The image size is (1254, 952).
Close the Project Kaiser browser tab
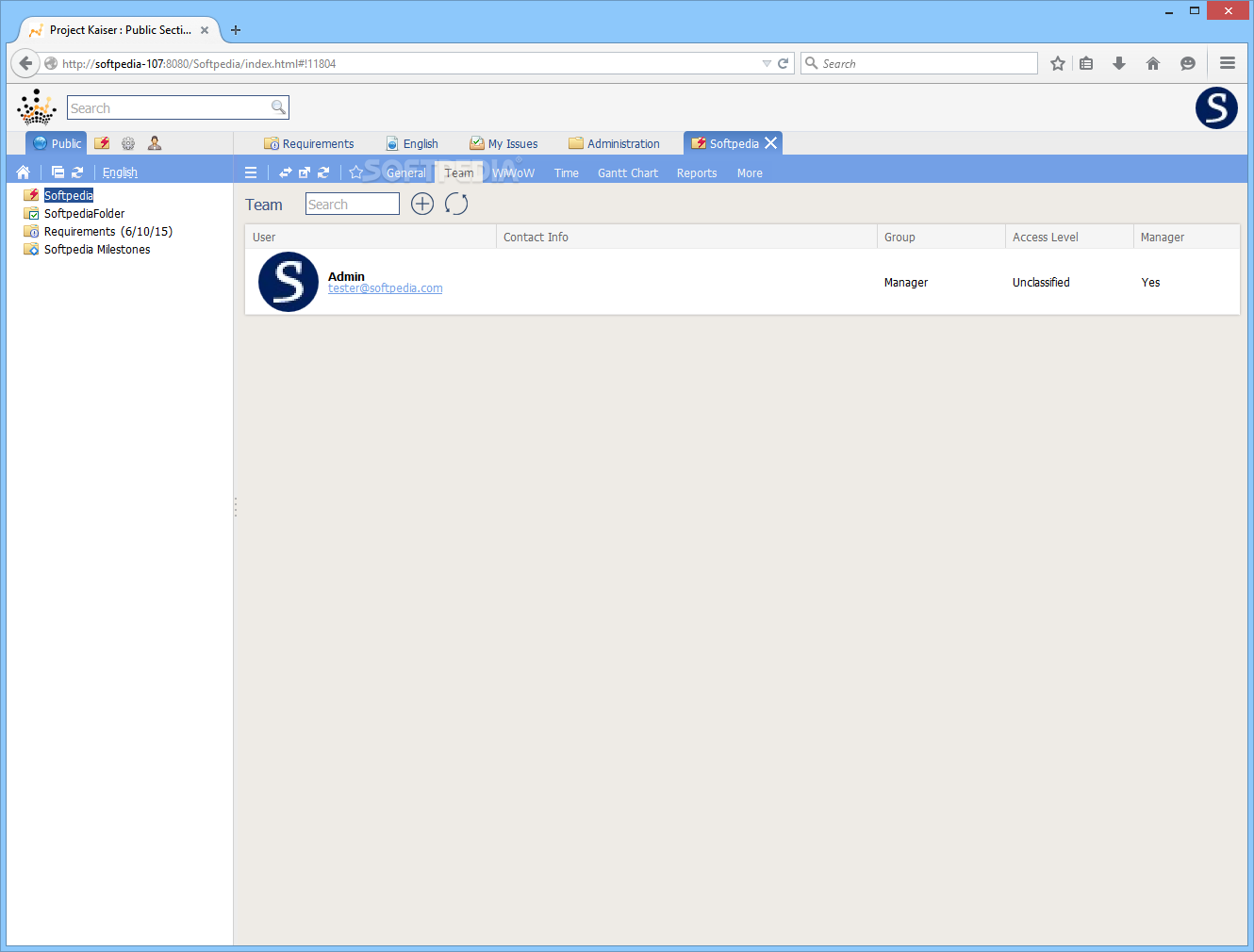coord(205,30)
